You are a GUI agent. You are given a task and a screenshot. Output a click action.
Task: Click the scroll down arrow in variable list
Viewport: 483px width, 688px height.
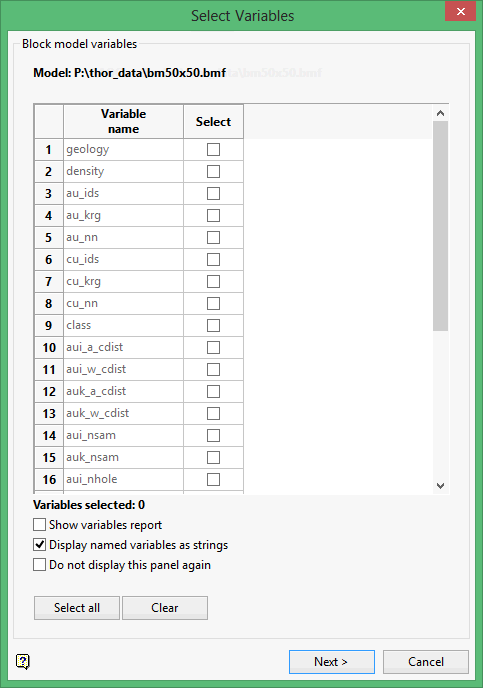coord(440,486)
